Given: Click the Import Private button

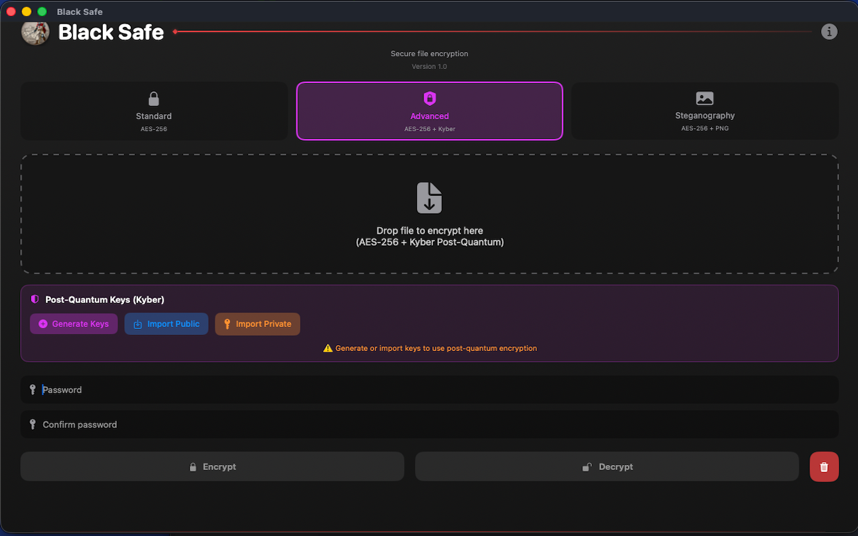Looking at the screenshot, I should pyautogui.click(x=257, y=324).
